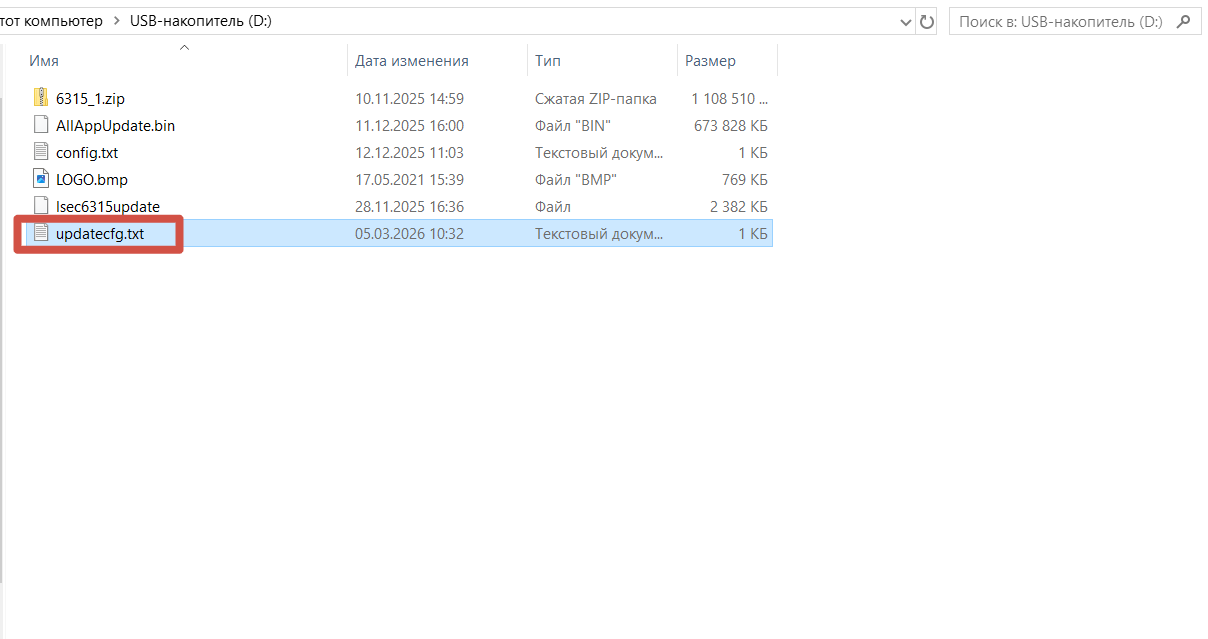Click the lsec6315update file icon
Viewport: 1208px width, 639px height.
click(41, 206)
